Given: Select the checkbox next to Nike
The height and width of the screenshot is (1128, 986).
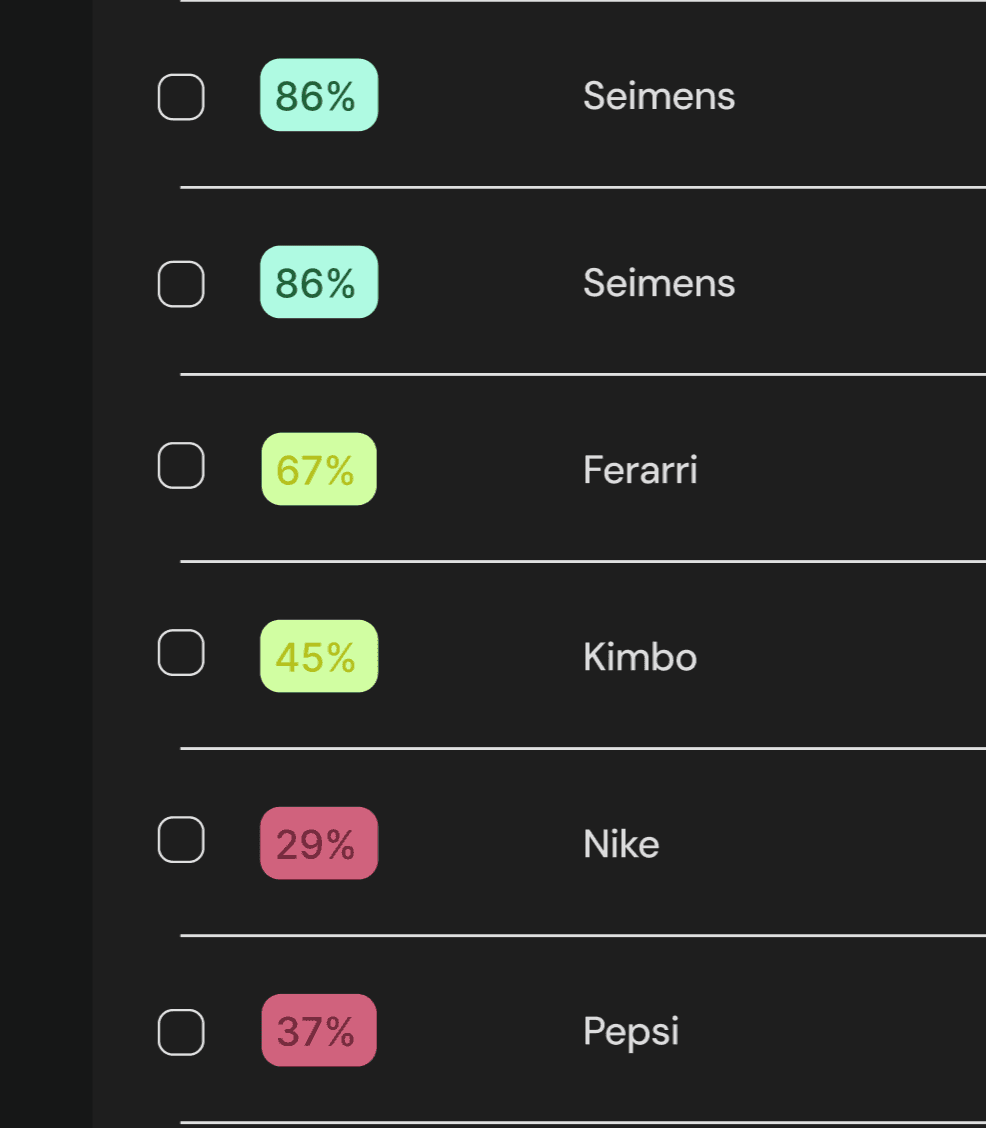Looking at the screenshot, I should (181, 840).
